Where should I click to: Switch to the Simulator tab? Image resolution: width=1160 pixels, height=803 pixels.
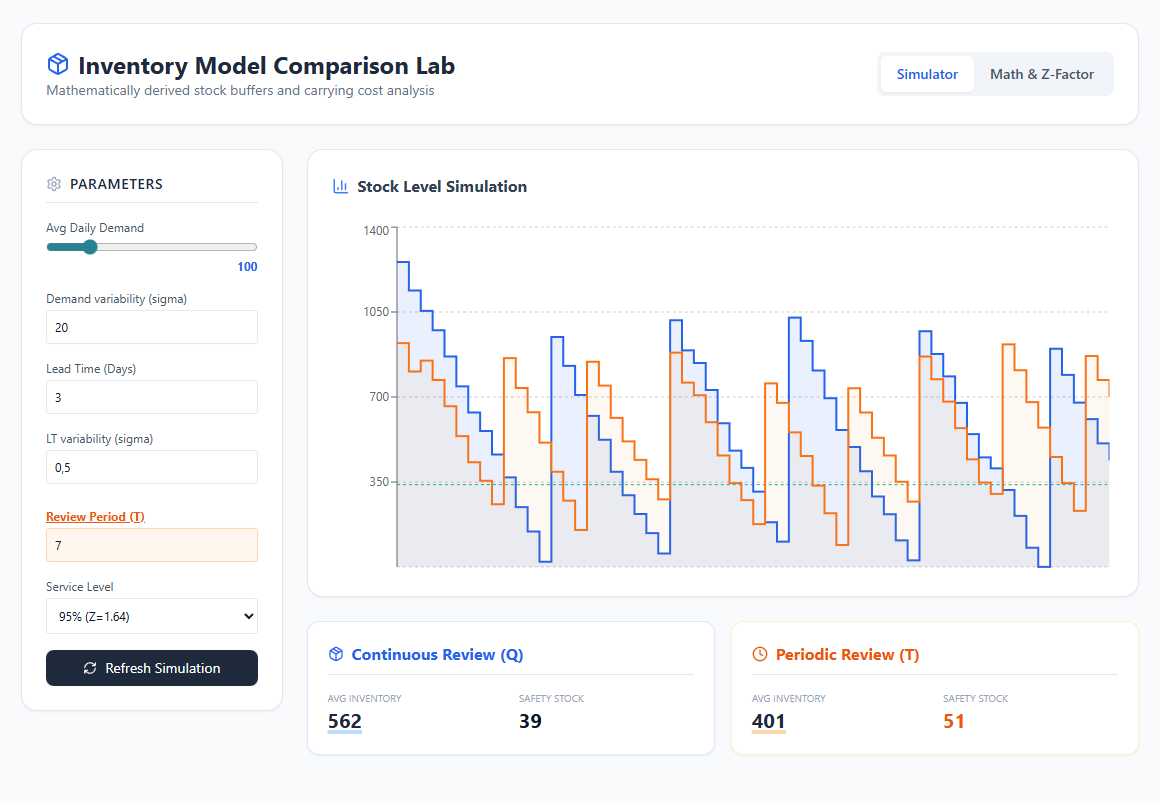click(927, 74)
